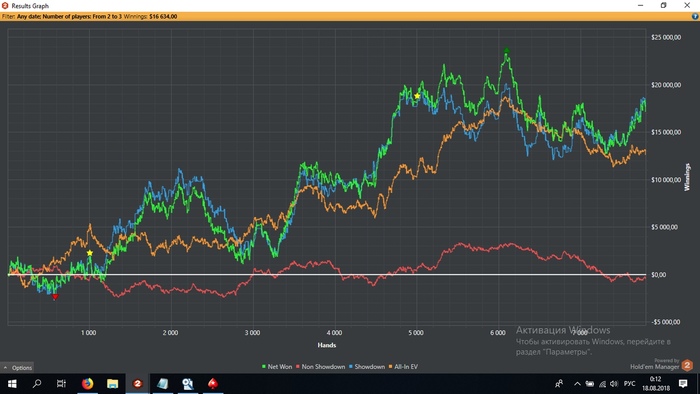
Task: Open Windows taskbar search
Action: pos(37,384)
